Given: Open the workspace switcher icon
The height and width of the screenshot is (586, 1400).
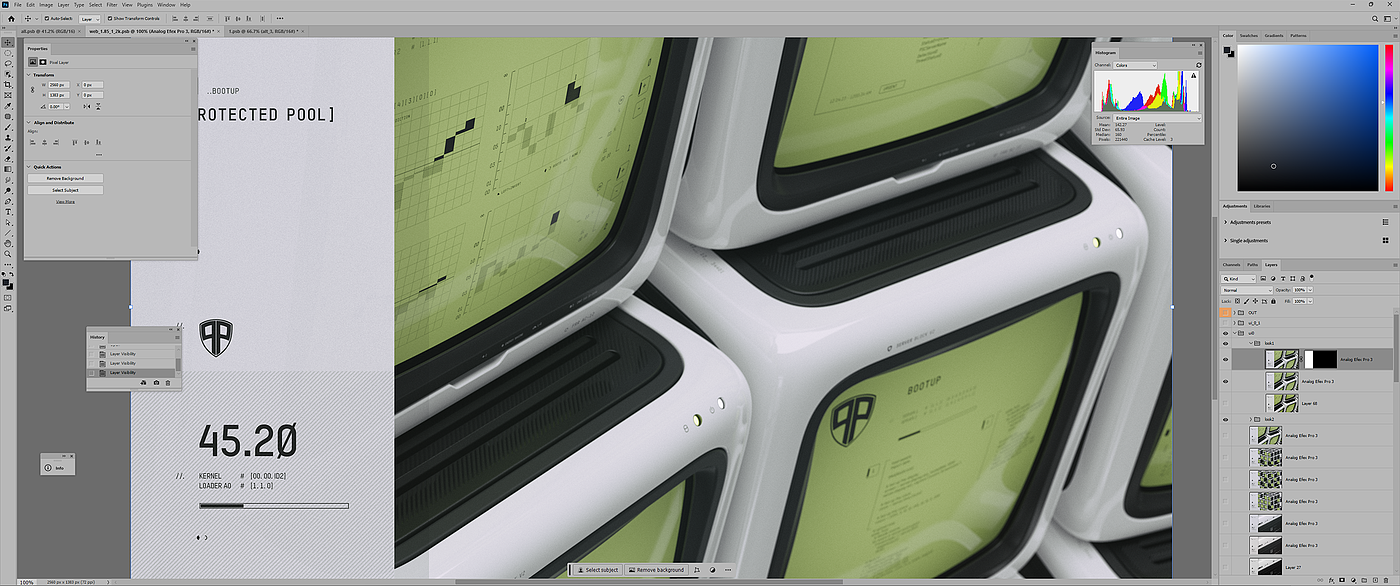Looking at the screenshot, I should [1388, 19].
